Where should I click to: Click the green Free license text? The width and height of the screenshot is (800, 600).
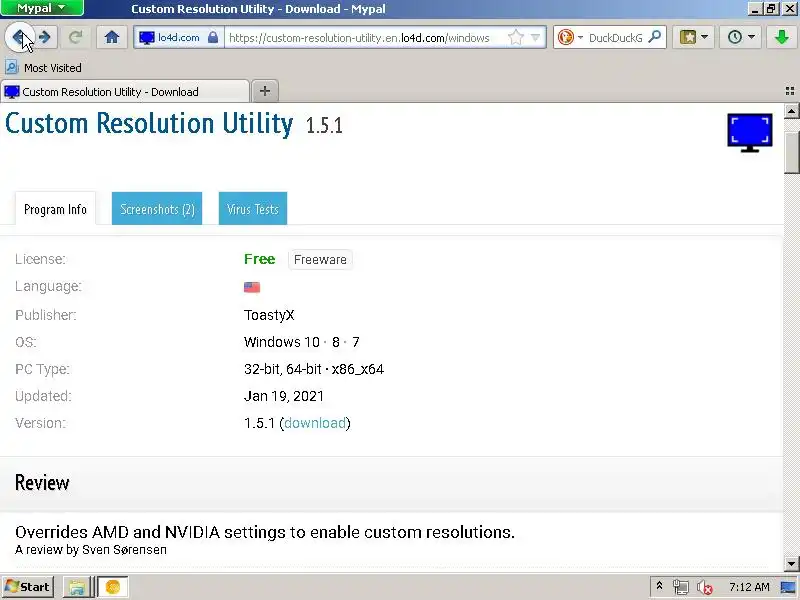[259, 259]
